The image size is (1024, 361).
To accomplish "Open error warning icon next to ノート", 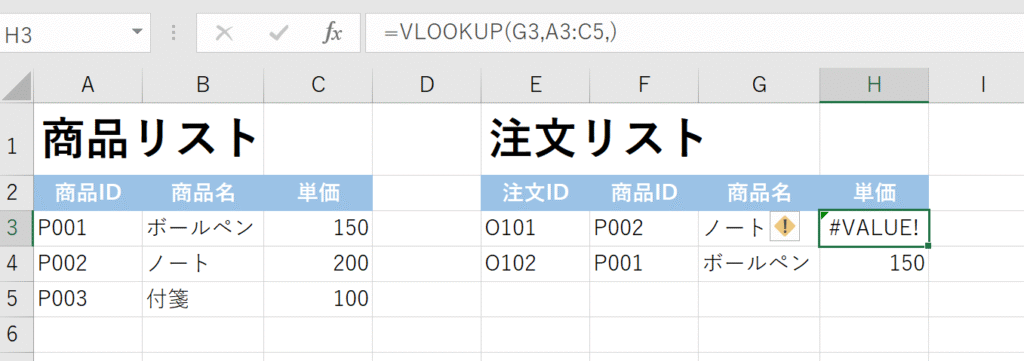I will click(x=784, y=227).
